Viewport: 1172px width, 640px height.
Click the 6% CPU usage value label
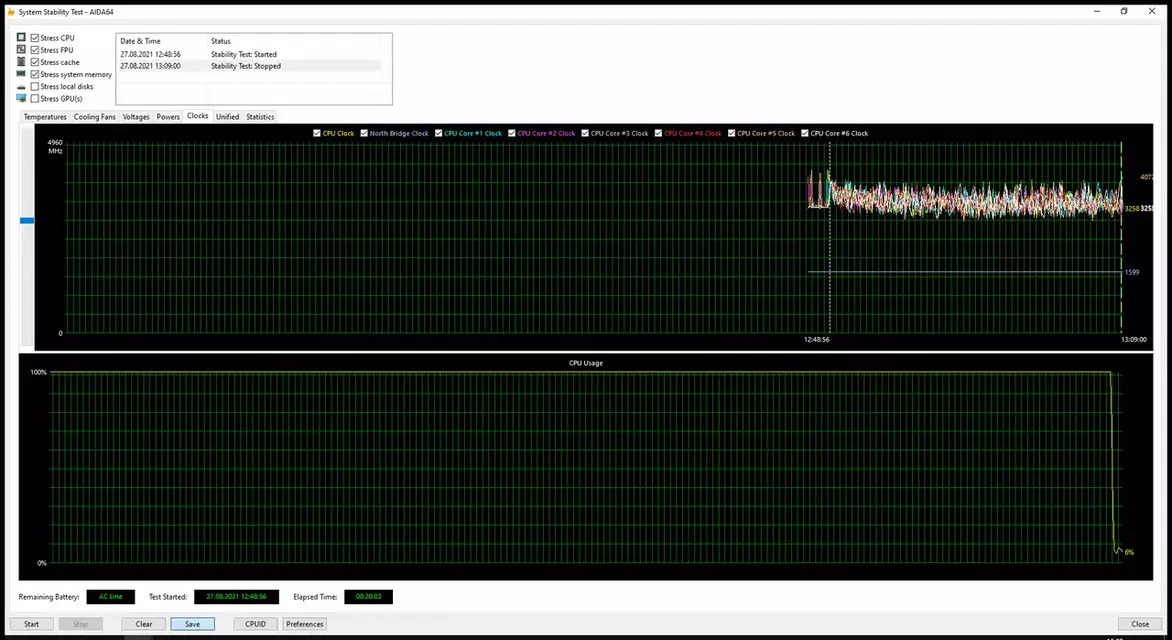[x=1129, y=552]
